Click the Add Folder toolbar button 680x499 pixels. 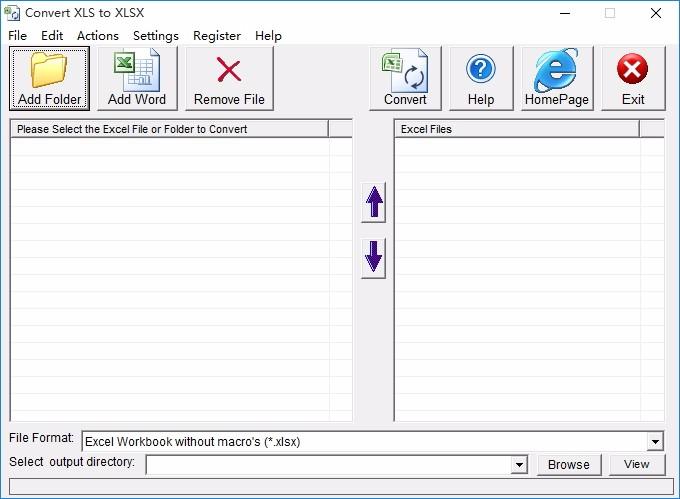pyautogui.click(x=49, y=78)
